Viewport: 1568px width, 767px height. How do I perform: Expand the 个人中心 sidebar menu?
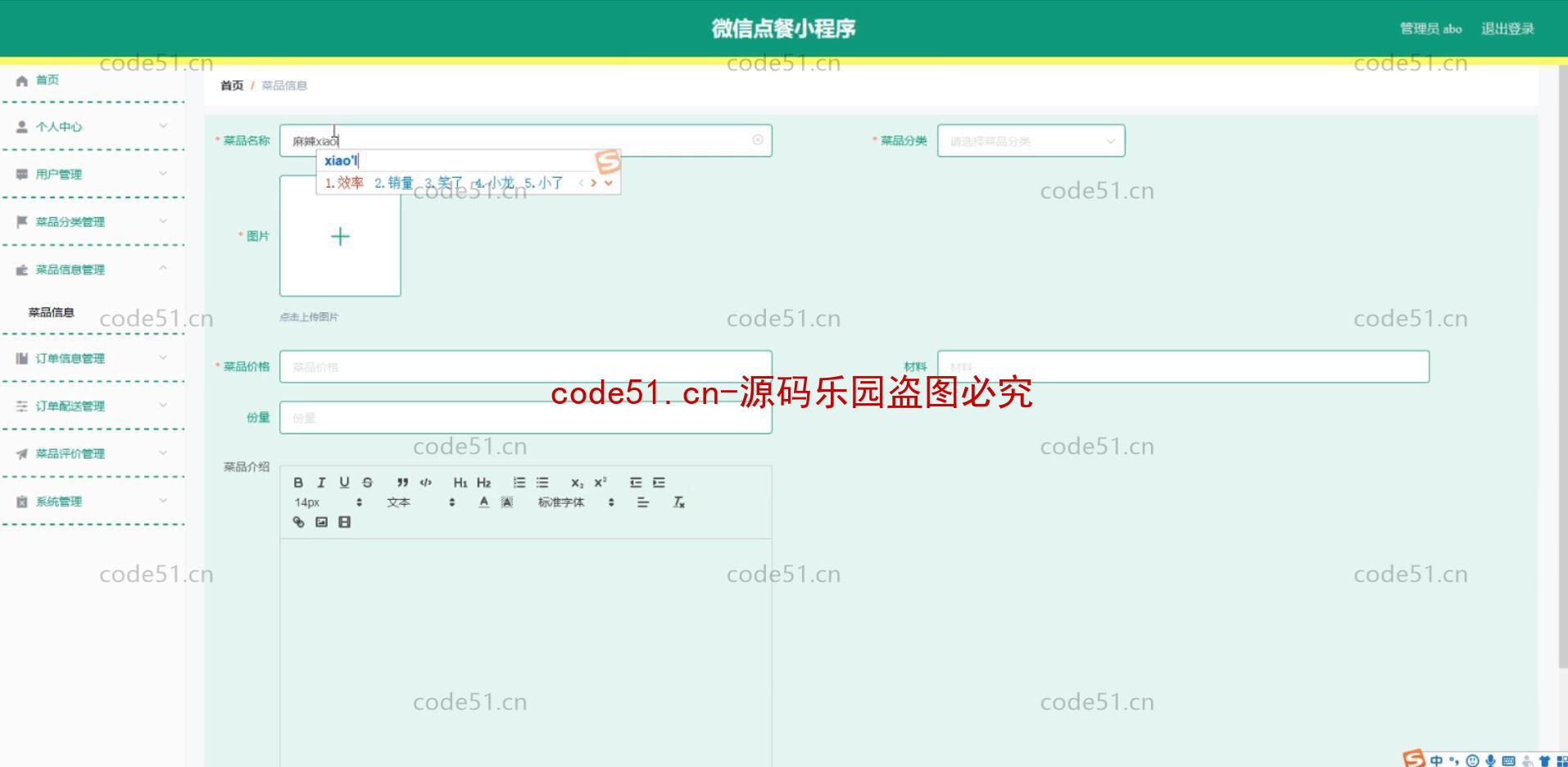click(93, 127)
